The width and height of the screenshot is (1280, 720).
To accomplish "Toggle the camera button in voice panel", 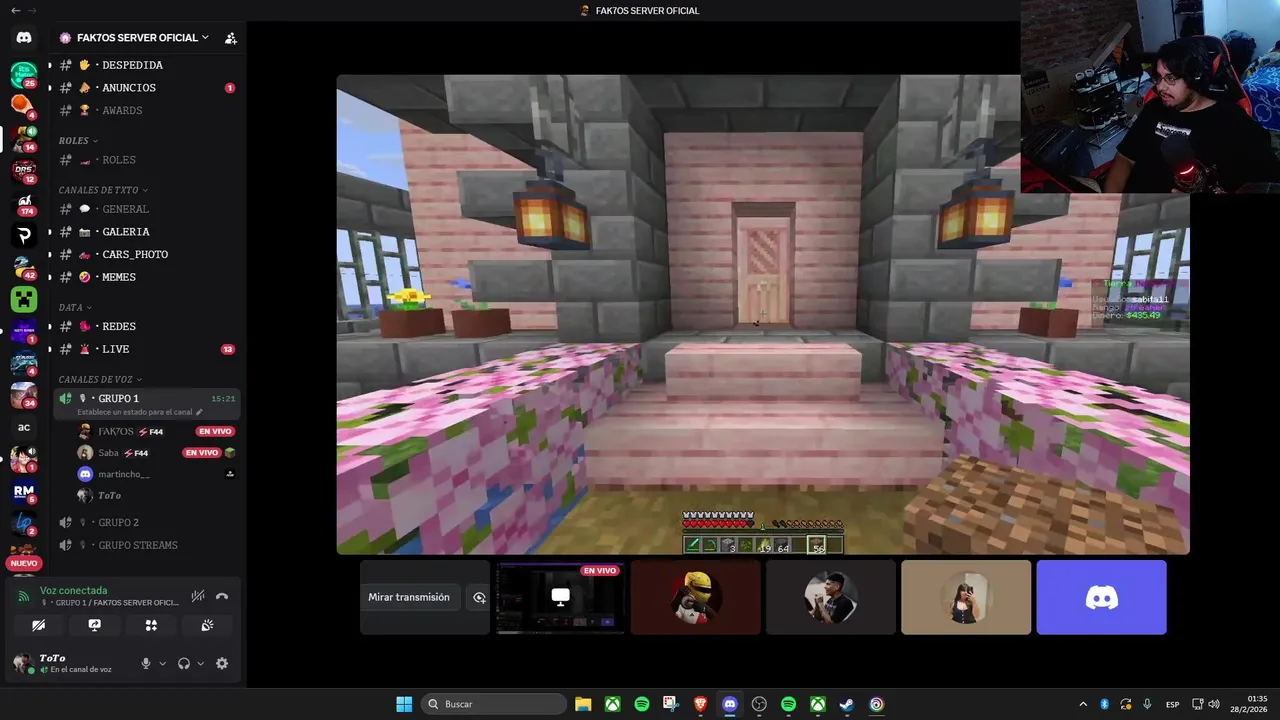I will pos(39,625).
